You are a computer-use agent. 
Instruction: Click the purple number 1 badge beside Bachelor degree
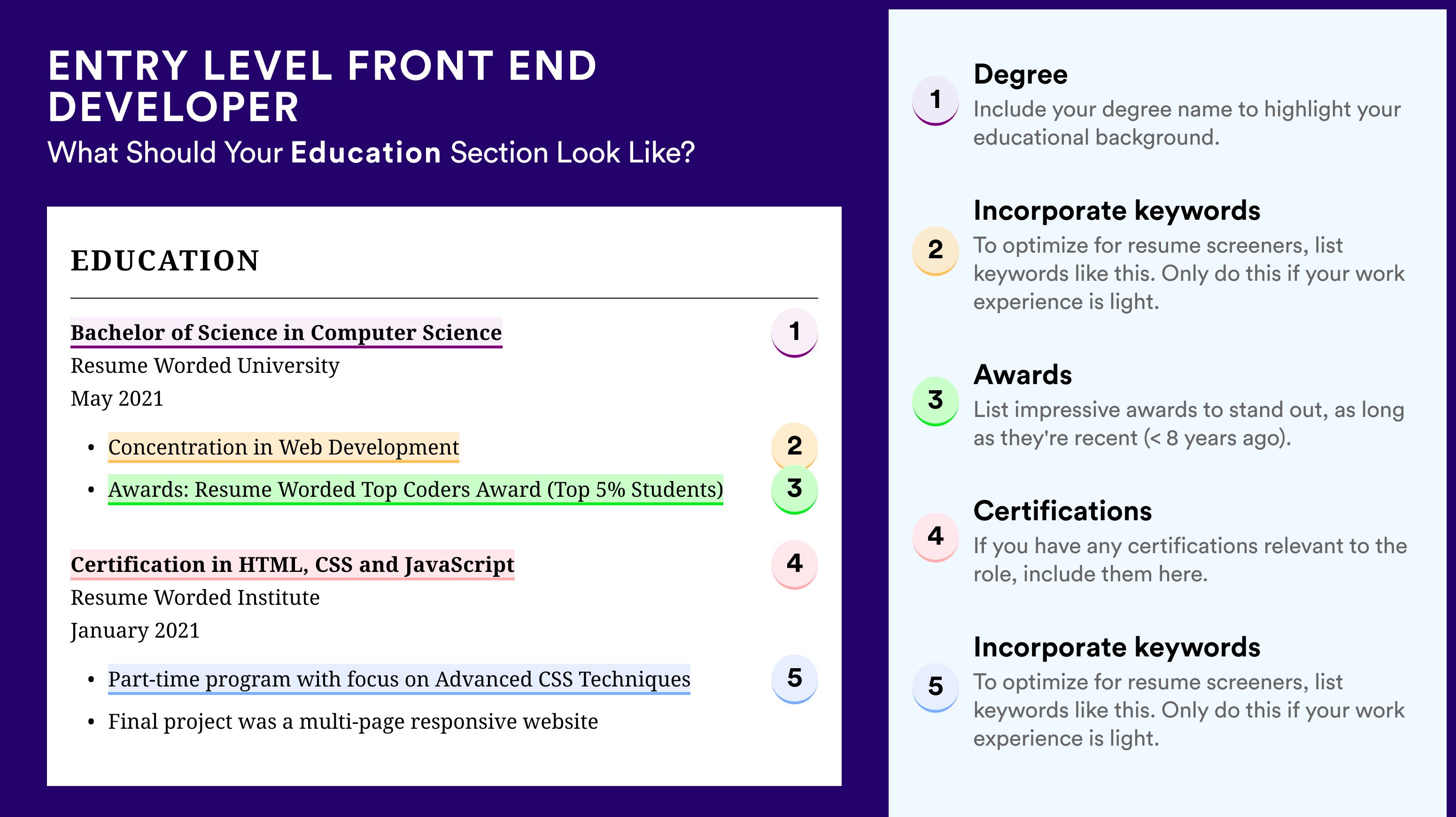point(794,332)
